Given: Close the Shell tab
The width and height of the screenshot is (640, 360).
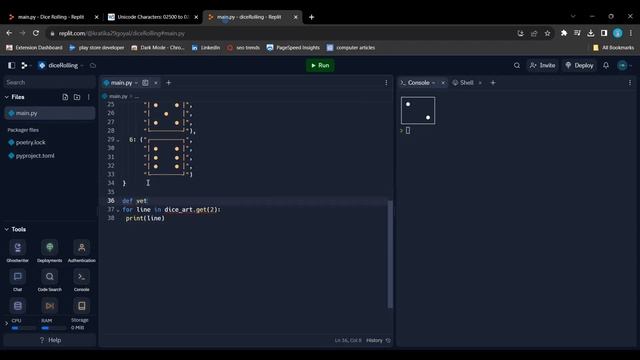Looking at the screenshot, I should click(x=480, y=83).
